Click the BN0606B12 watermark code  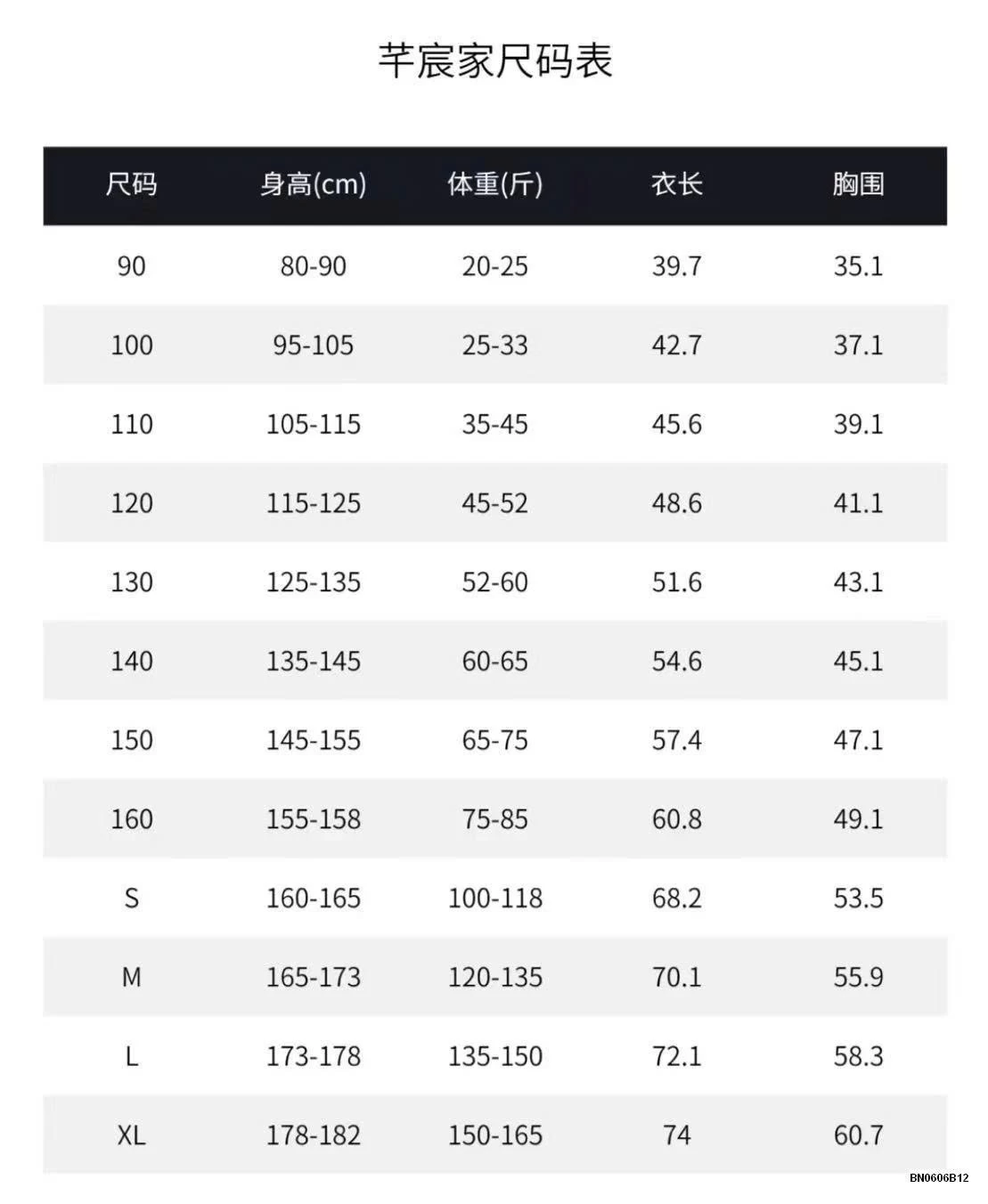pos(939,1177)
